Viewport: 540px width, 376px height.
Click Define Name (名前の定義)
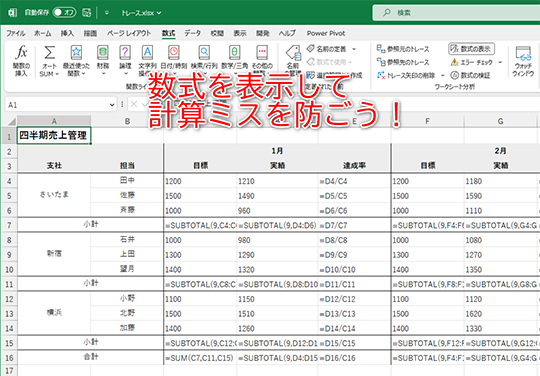(x=328, y=49)
